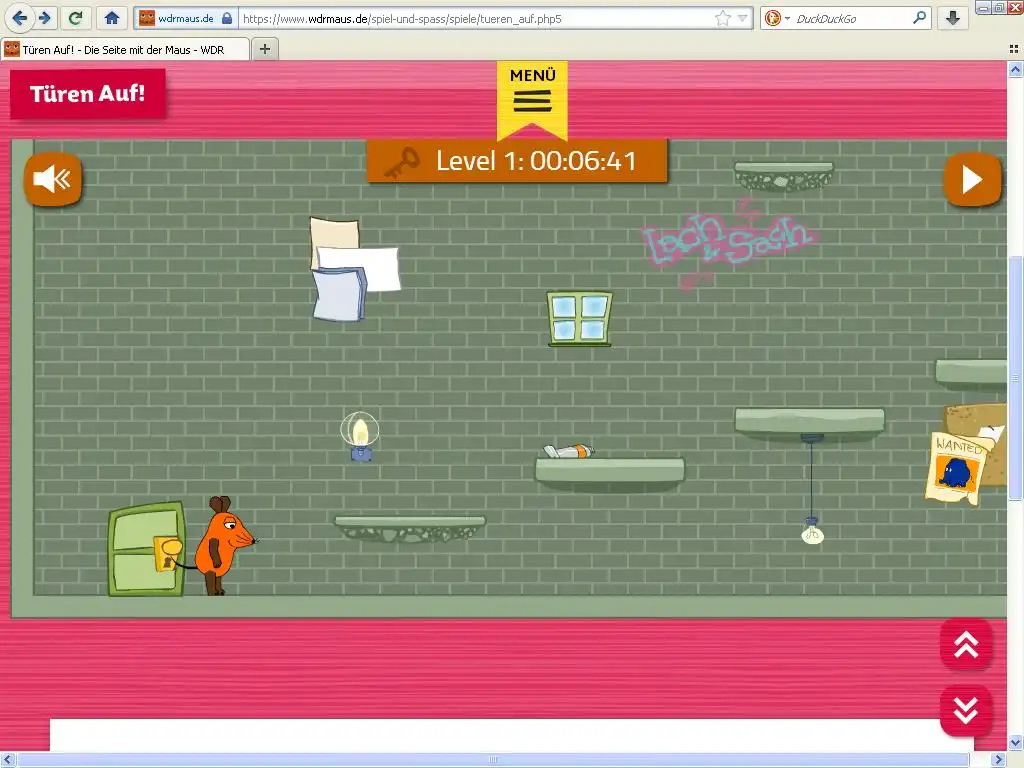Start the game with orange play button
1024x768 pixels.
click(972, 179)
